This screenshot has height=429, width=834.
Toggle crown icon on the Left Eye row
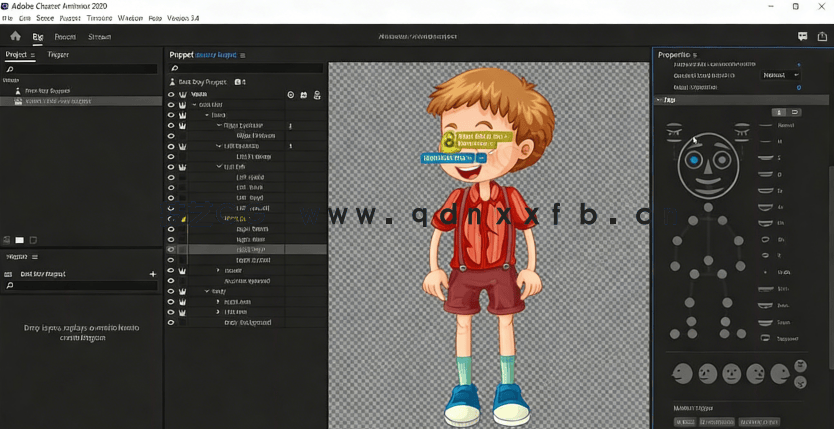[182, 167]
